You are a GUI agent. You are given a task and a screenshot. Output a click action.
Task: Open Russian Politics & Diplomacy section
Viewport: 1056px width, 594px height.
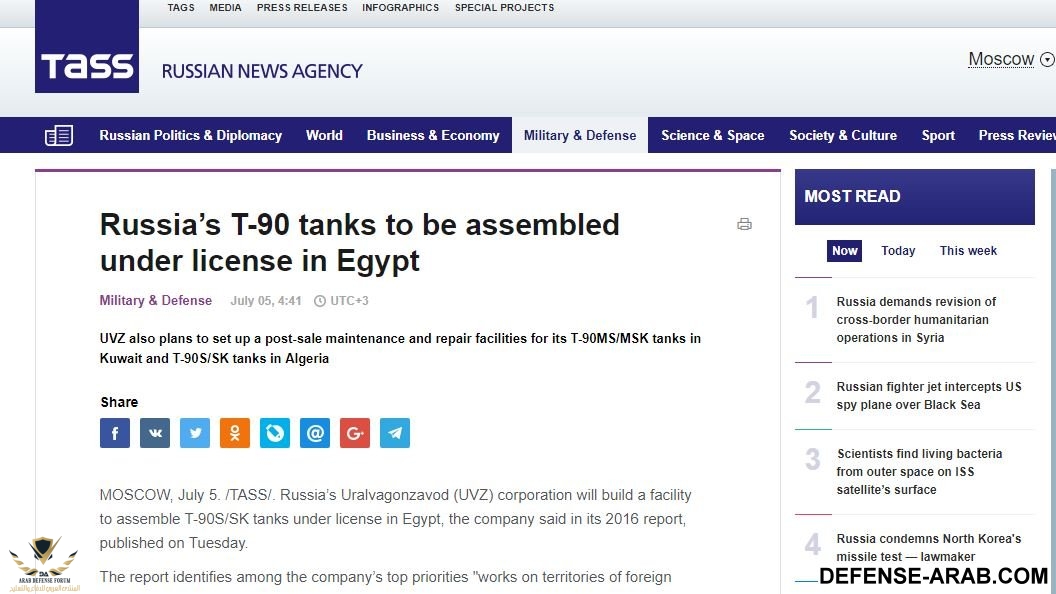[190, 136]
